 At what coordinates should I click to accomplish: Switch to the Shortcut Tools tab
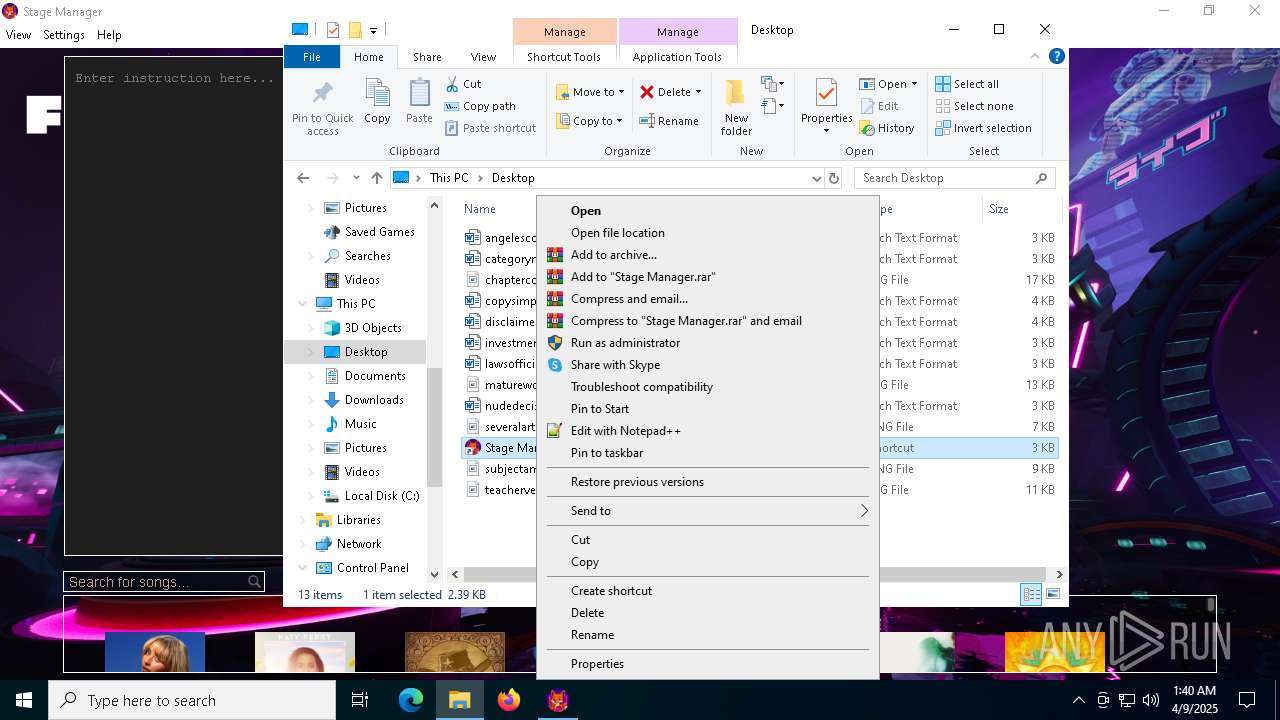click(564, 57)
